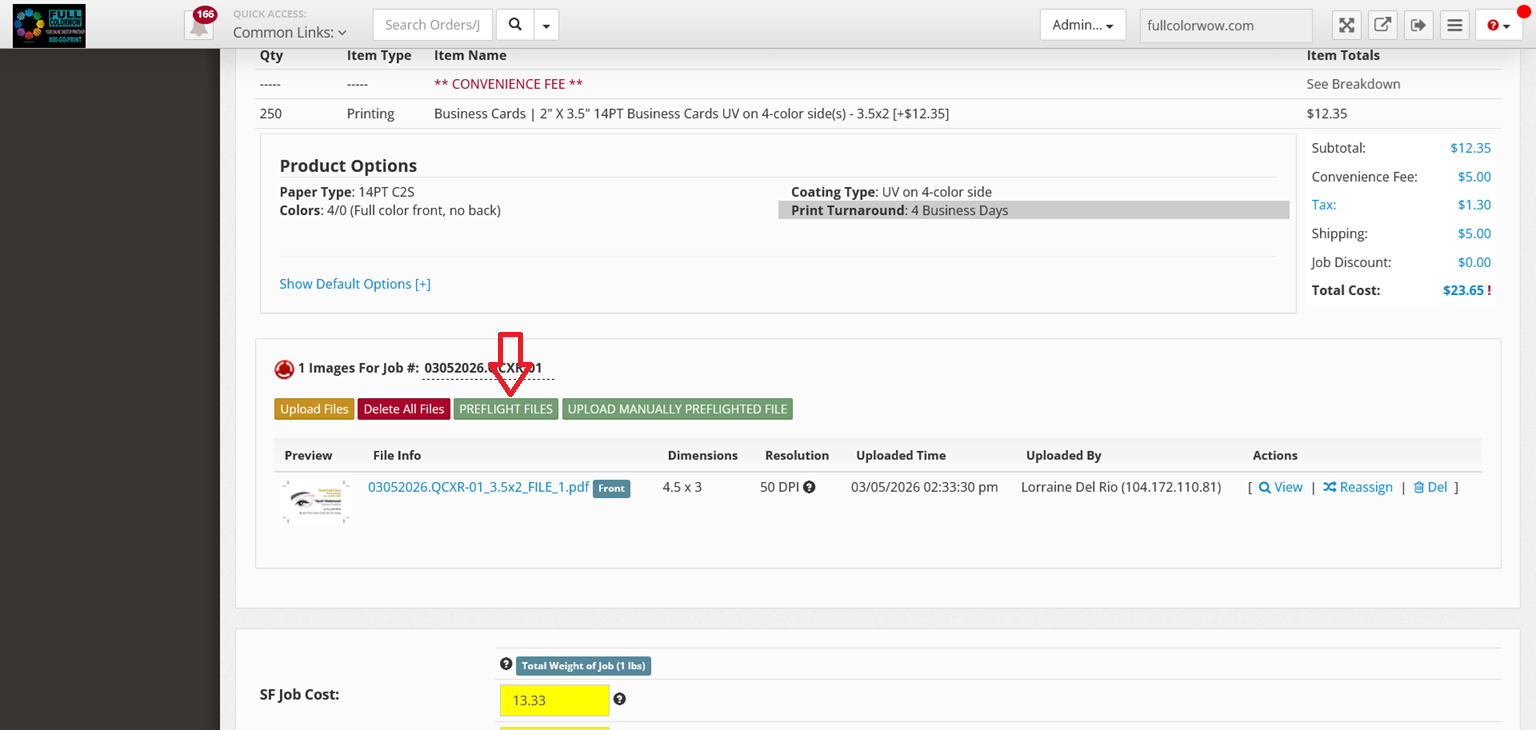Click the yellow SF Job Cost input field
Viewport: 1536px width, 730px height.
click(554, 700)
